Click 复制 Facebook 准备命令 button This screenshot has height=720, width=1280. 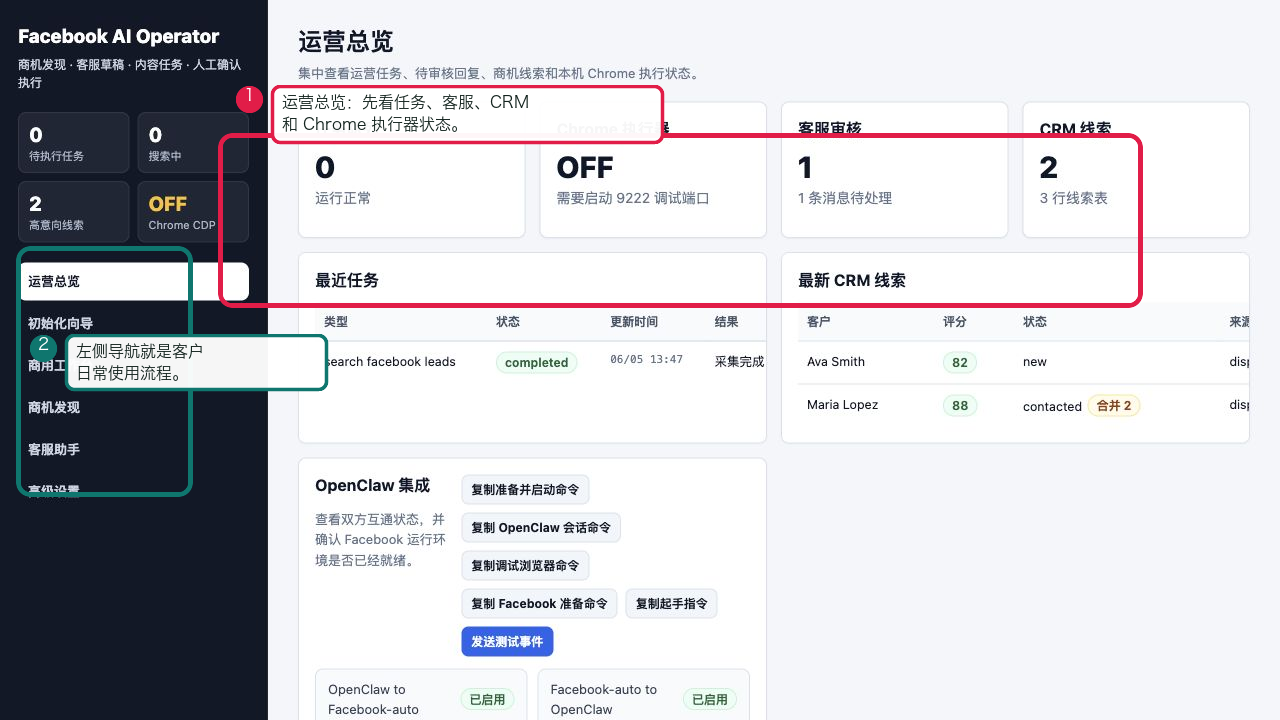(x=539, y=604)
